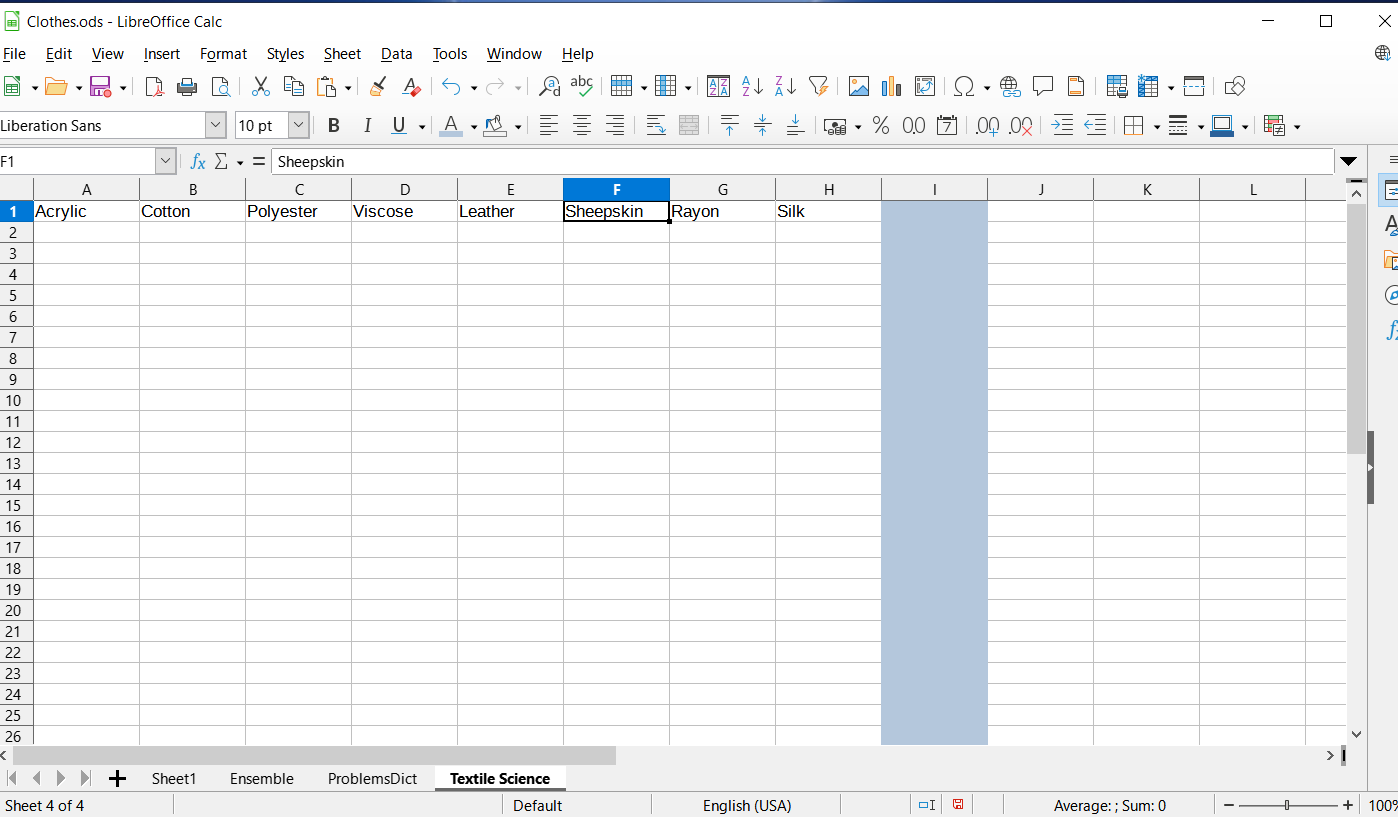The width and height of the screenshot is (1398, 817).
Task: Align cell content to bottom
Action: point(795,125)
